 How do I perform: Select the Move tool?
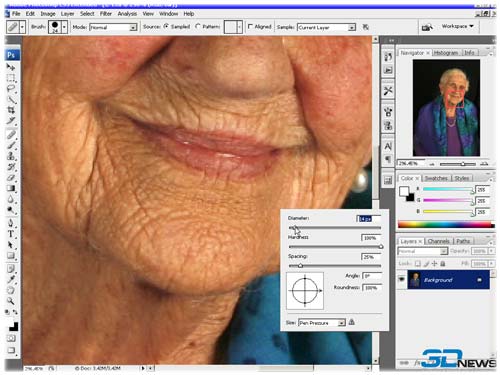(11, 68)
